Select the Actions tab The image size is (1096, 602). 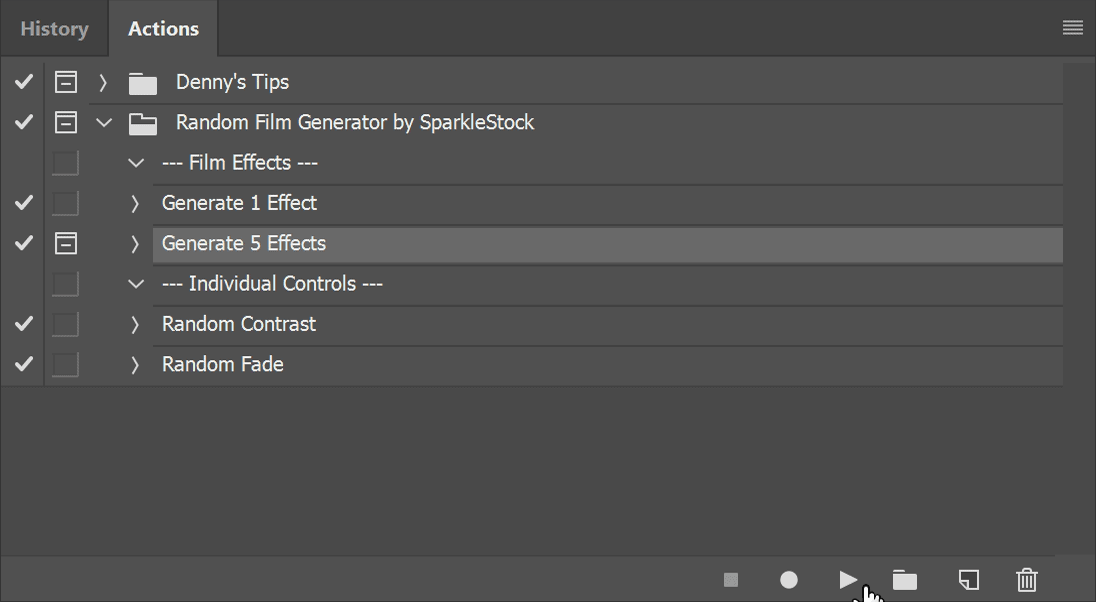(164, 29)
